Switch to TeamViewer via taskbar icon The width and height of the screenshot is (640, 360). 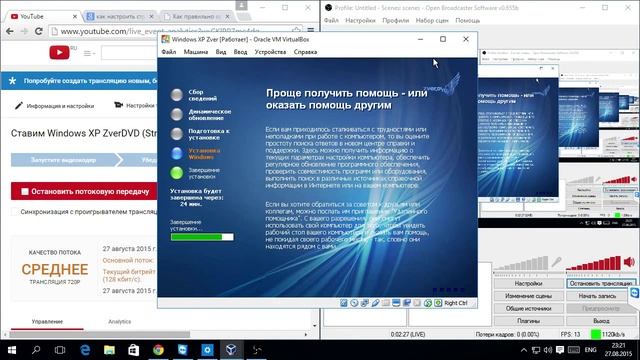[x=183, y=350]
